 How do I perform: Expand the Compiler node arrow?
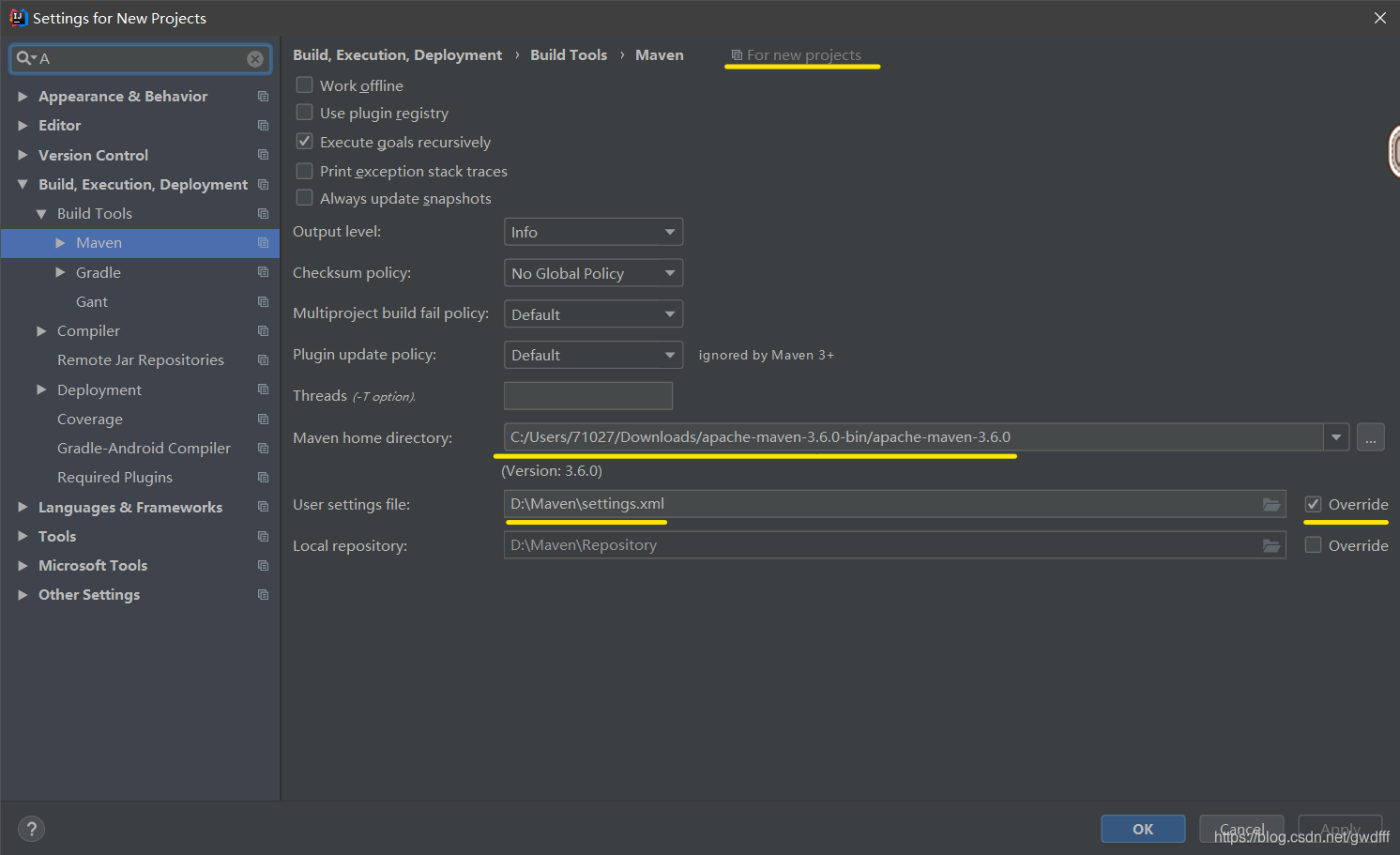tap(41, 331)
